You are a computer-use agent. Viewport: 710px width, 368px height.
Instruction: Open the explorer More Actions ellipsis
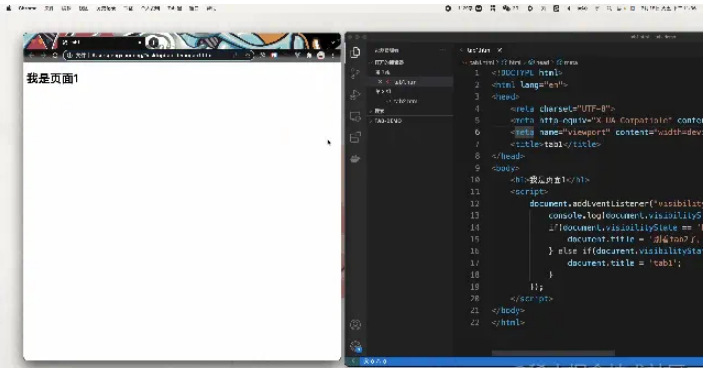pos(442,50)
